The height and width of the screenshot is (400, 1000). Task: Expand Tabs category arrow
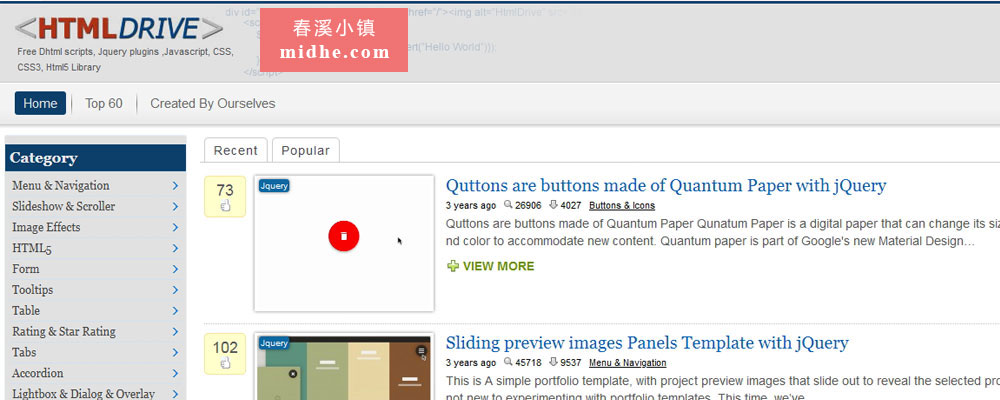click(175, 352)
